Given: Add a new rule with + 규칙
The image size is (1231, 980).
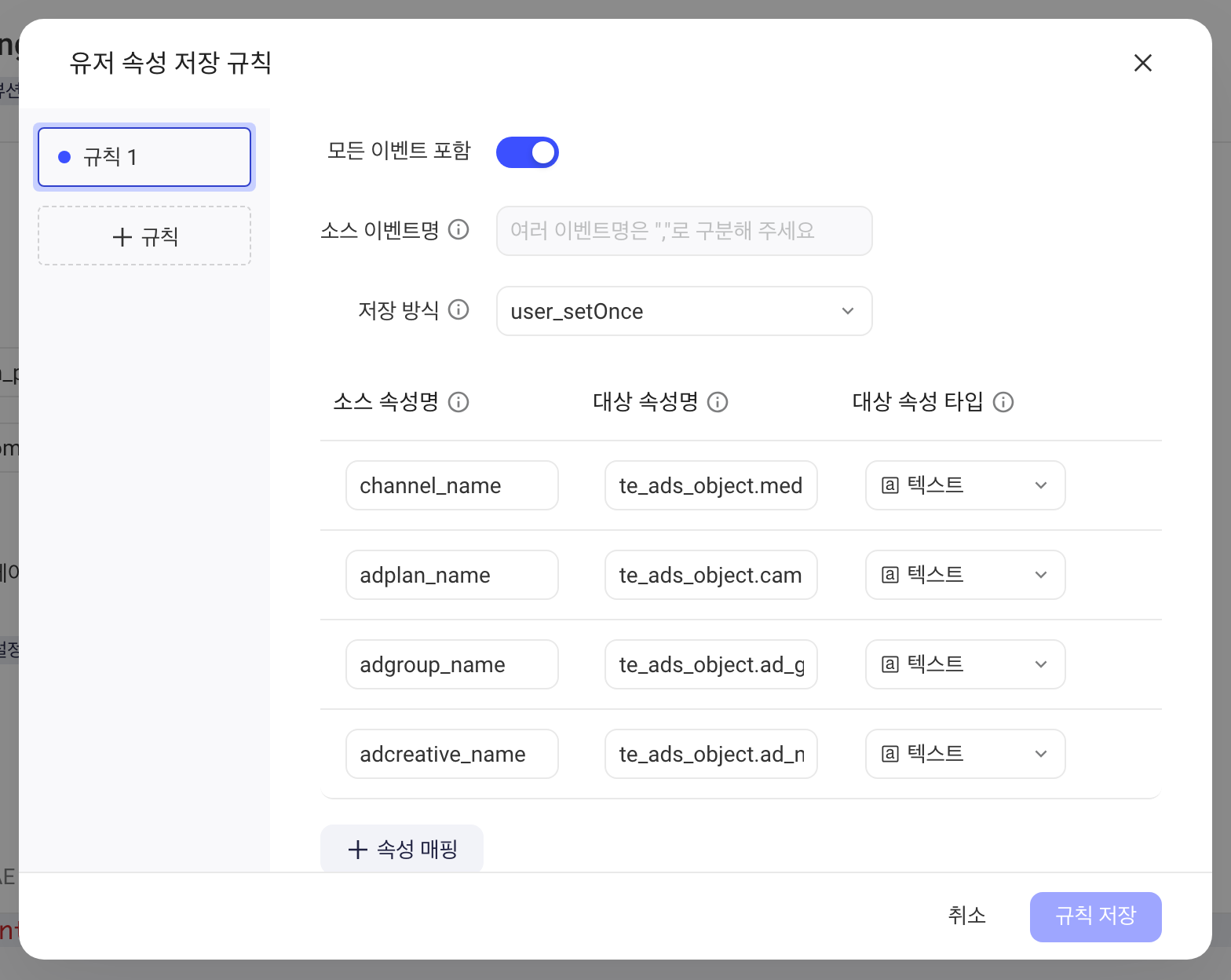Looking at the screenshot, I should point(144,236).
